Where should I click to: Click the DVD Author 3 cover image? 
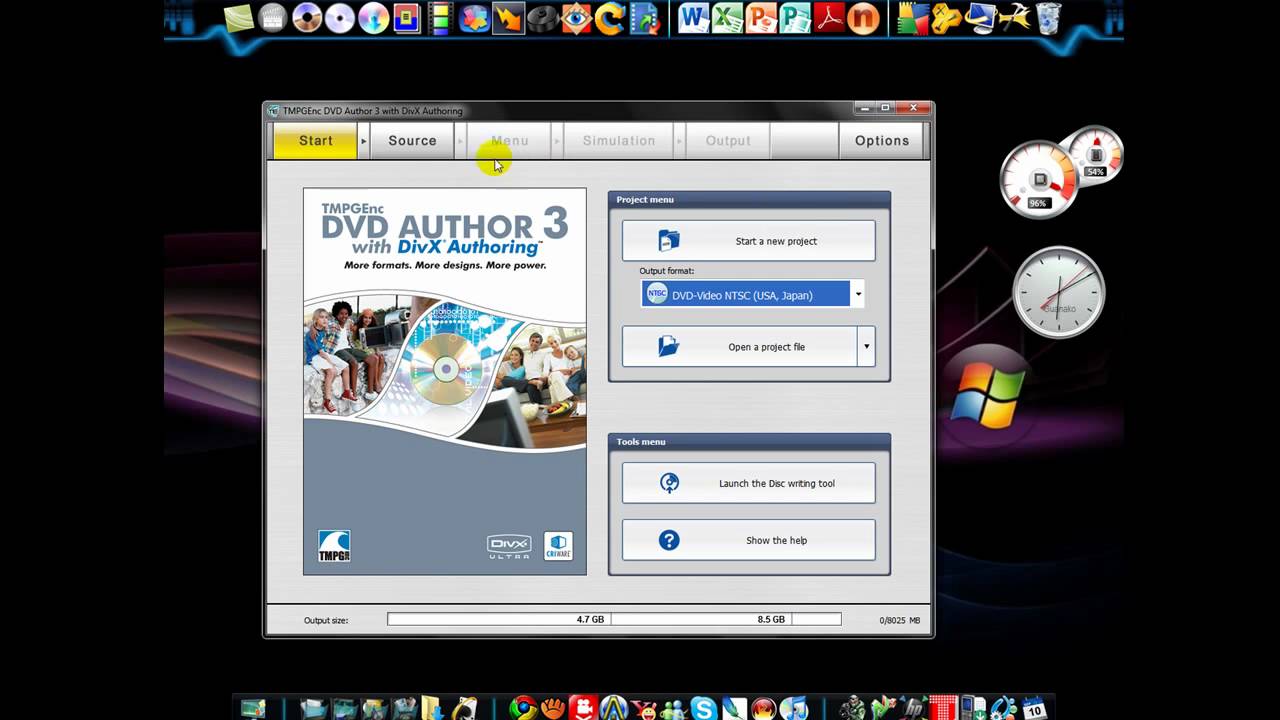(445, 381)
